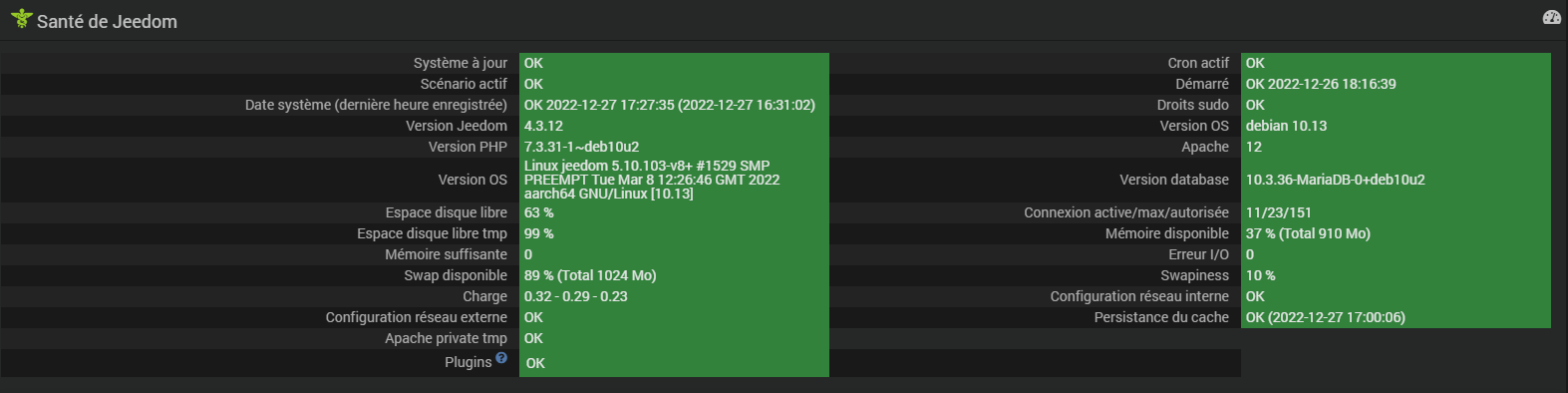Click the Date système label
This screenshot has height=393, width=1568.
coord(376,105)
